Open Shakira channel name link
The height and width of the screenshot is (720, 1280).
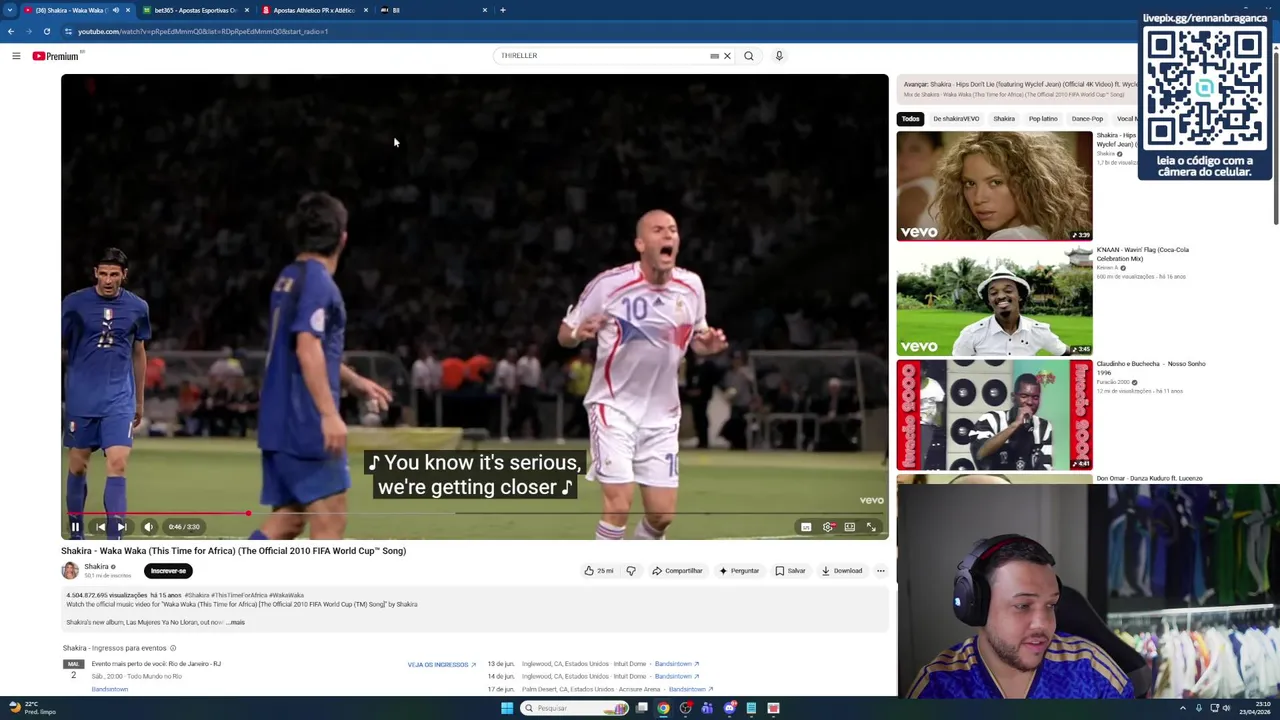pos(97,567)
